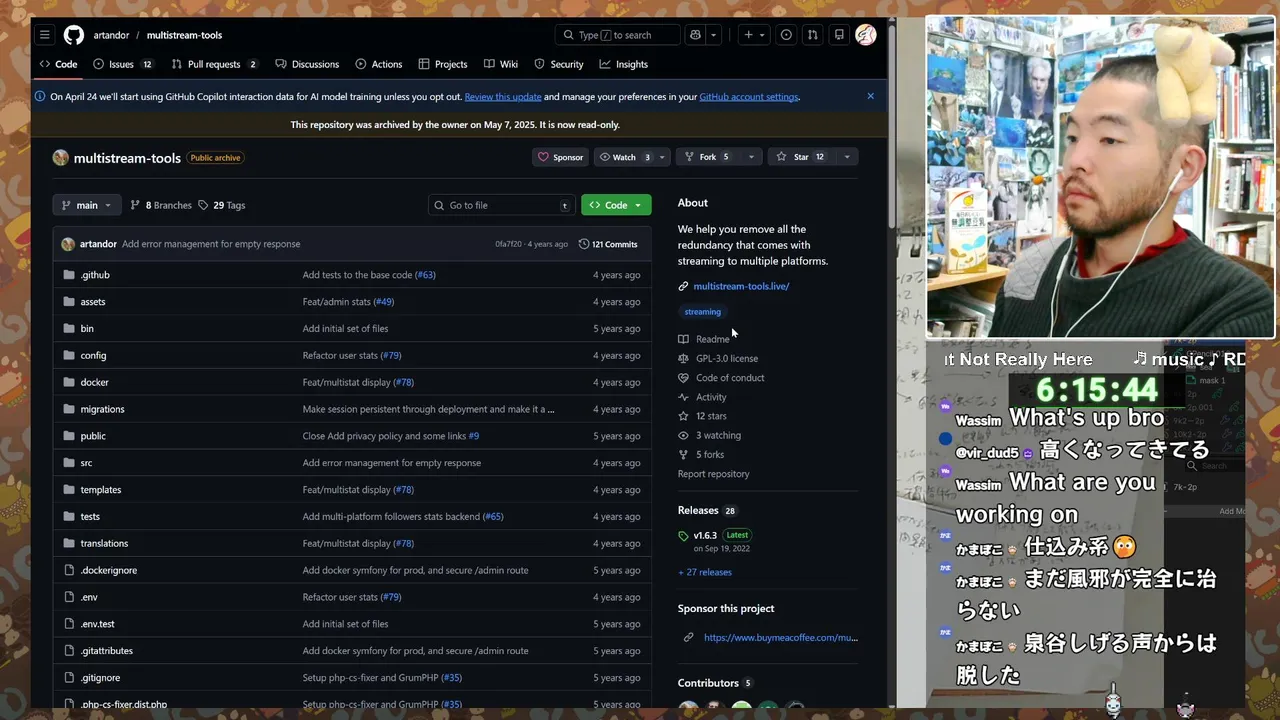Open the migrations folder
Image resolution: width=1280 pixels, height=720 pixels.
coord(102,409)
